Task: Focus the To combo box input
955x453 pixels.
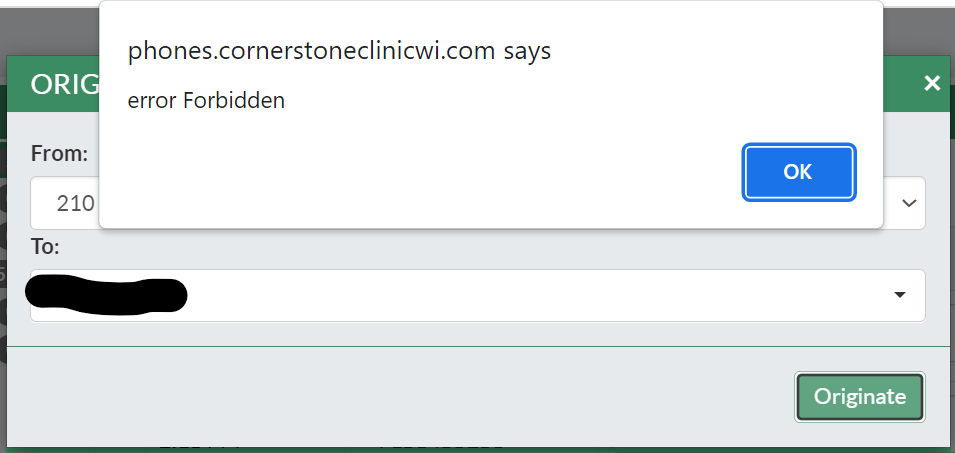Action: [x=478, y=295]
